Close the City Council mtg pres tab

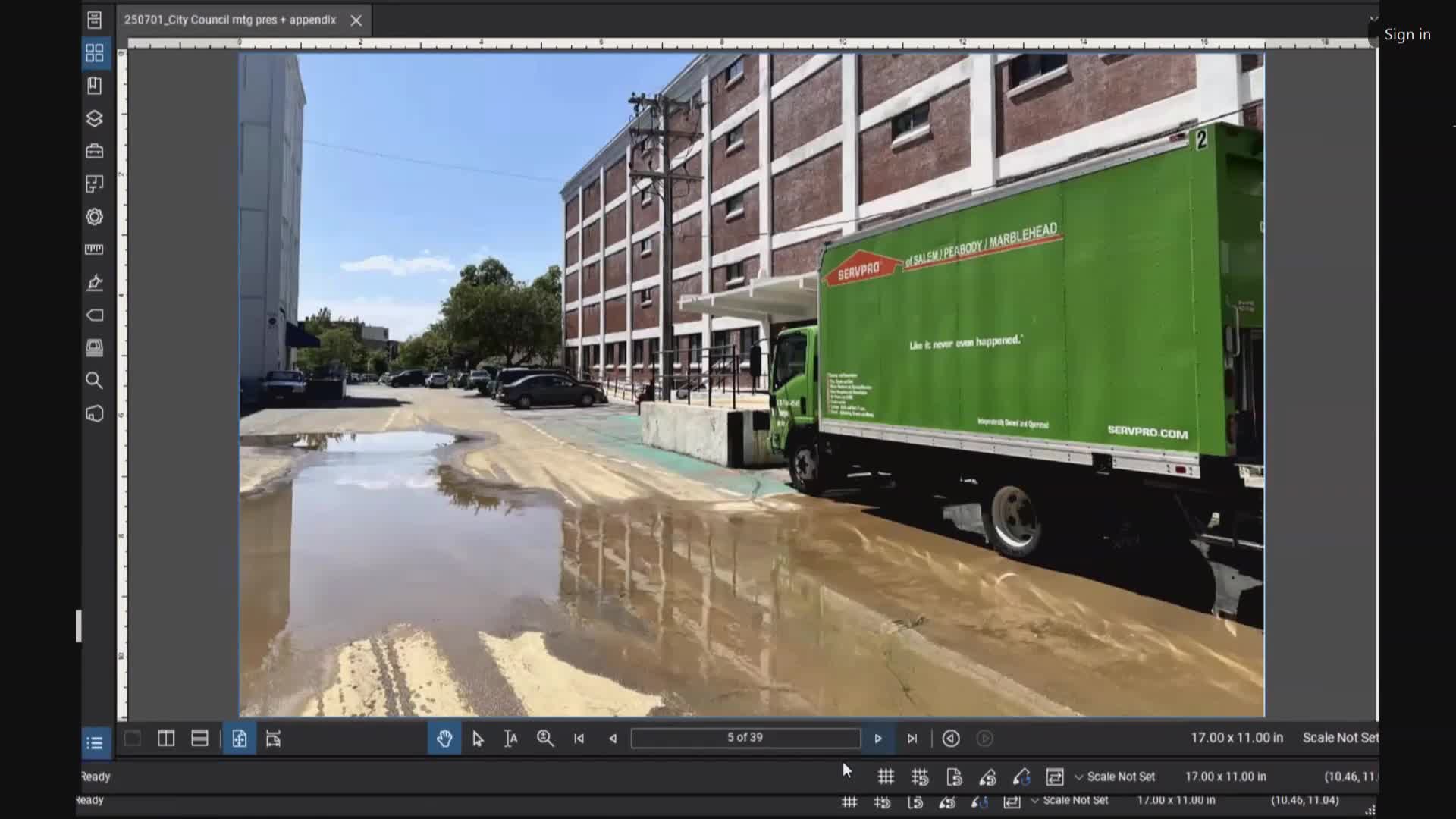tap(356, 20)
